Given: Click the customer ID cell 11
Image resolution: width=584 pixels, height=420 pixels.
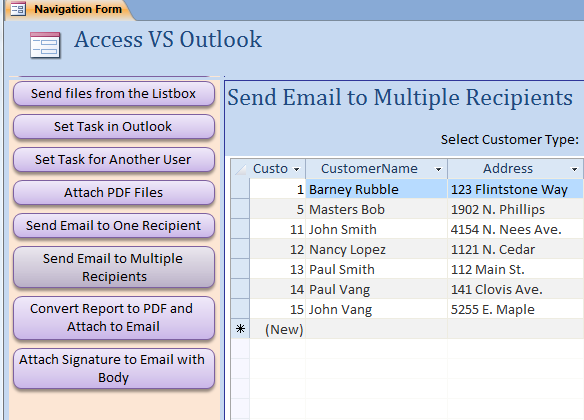Looking at the screenshot, I should (x=277, y=229).
